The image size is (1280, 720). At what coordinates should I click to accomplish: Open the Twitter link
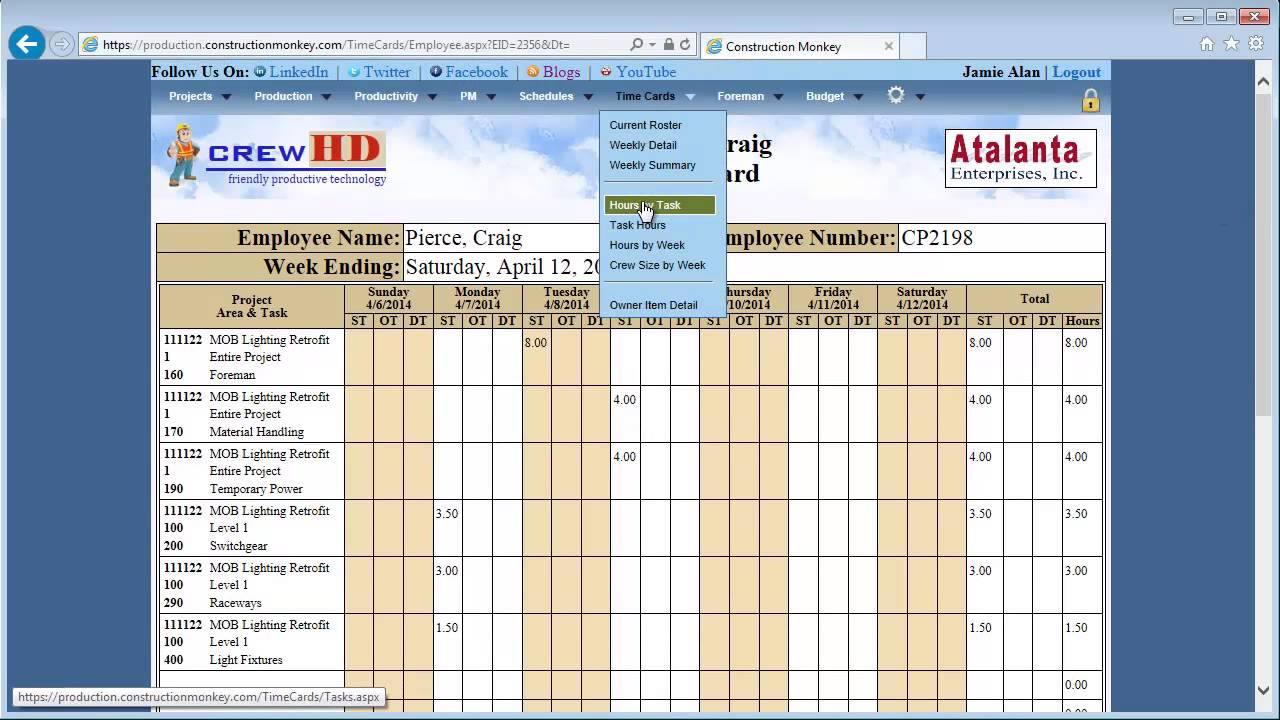(x=387, y=72)
